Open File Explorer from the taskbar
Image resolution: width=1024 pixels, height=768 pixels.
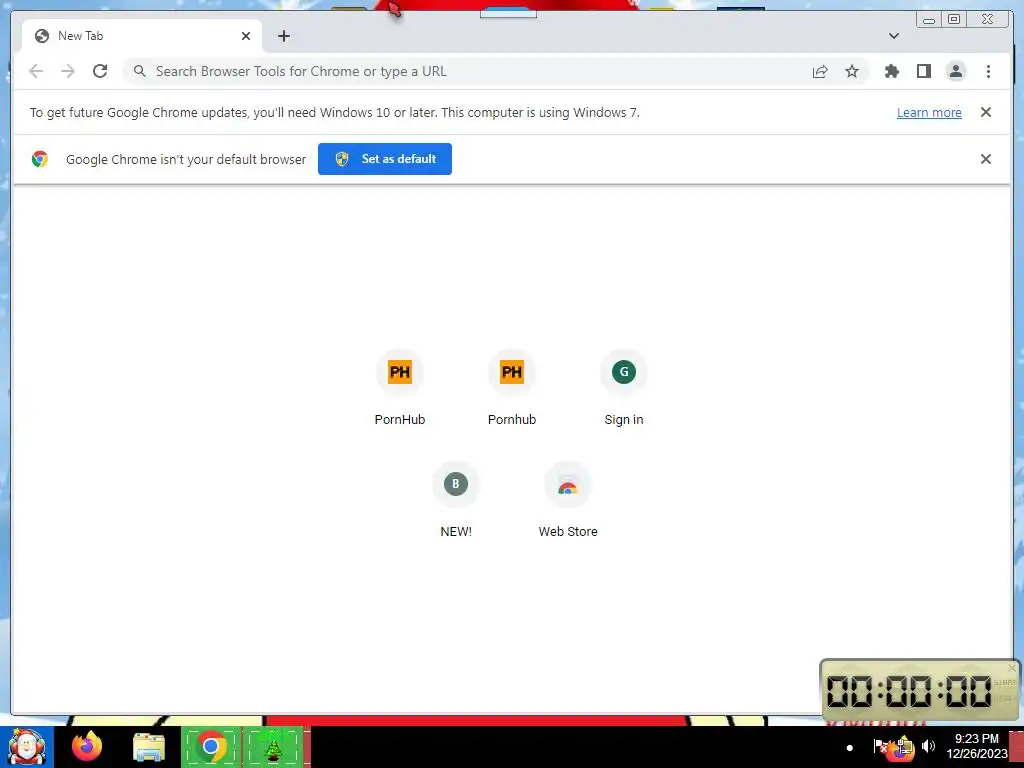(x=149, y=747)
